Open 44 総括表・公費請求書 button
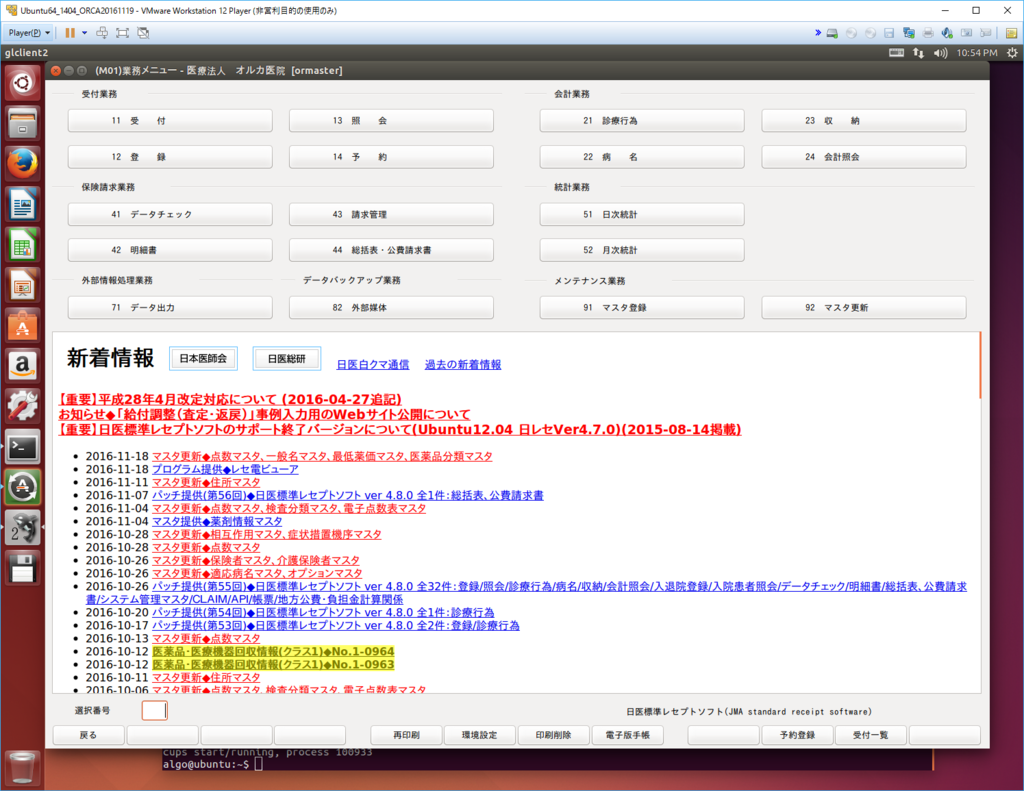Screen dimensions: 1024x791 (391, 250)
